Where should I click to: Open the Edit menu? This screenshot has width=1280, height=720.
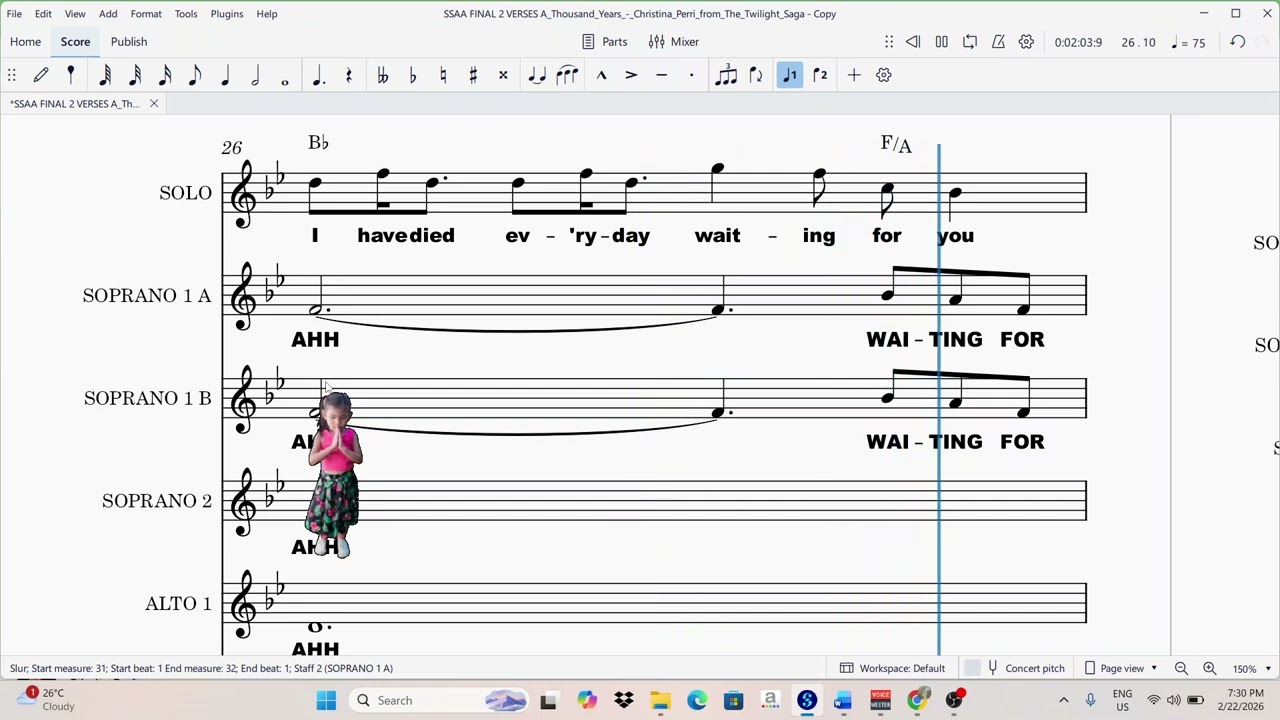pyautogui.click(x=43, y=14)
